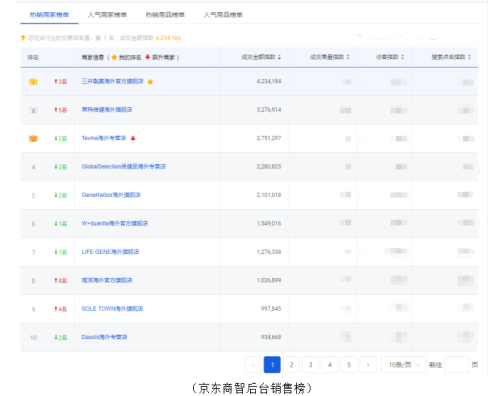Switch to the 人气商家榜单 tab

[107, 15]
